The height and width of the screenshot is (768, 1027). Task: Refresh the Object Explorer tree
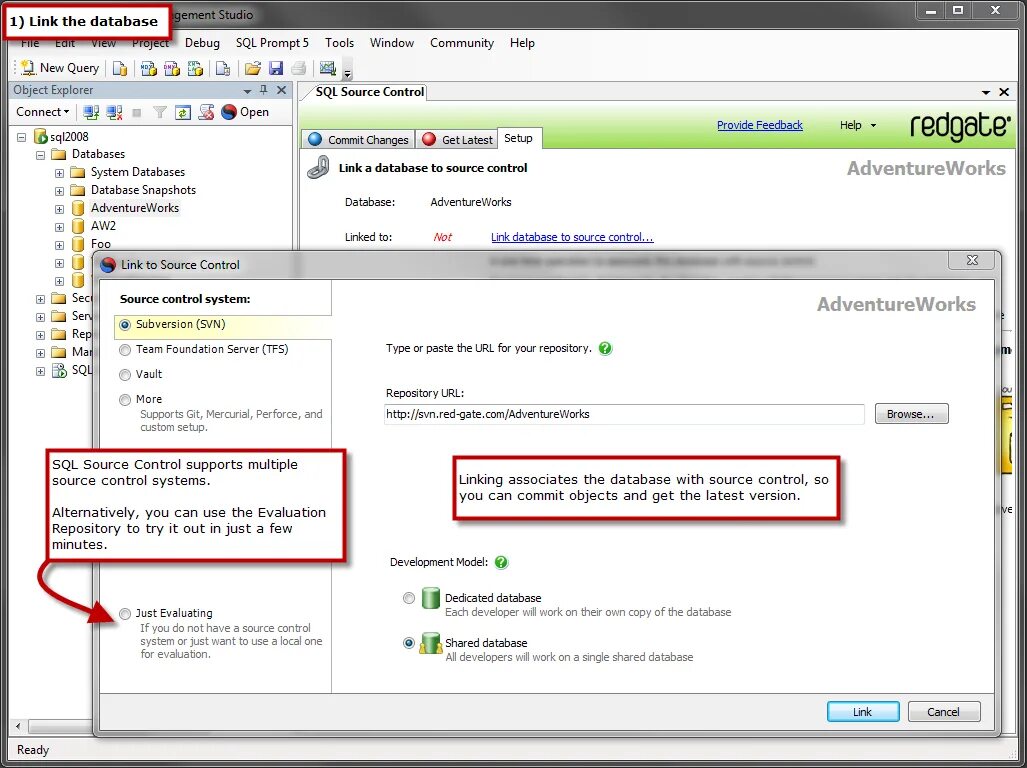point(183,113)
